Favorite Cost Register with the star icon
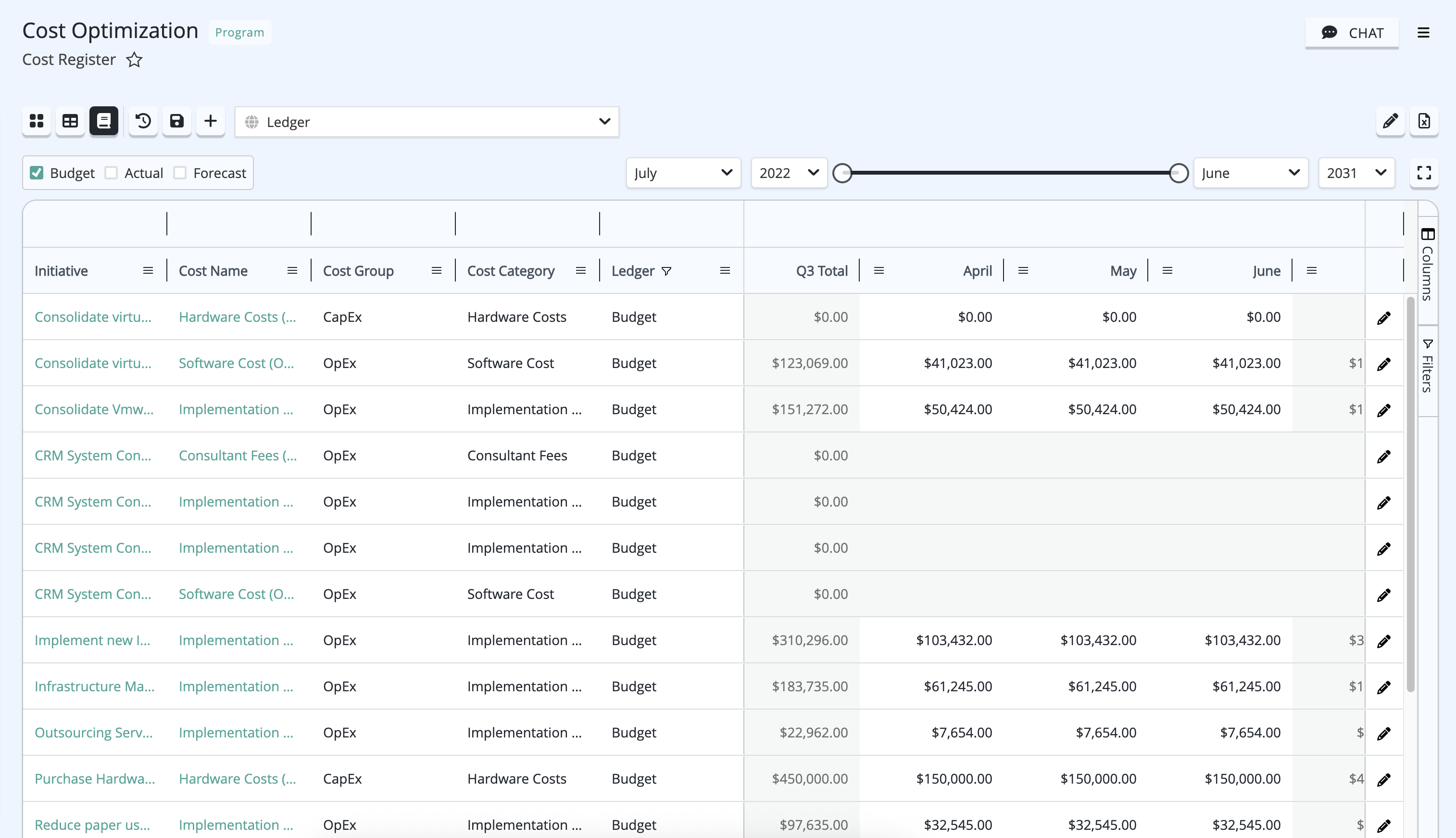 tap(134, 60)
